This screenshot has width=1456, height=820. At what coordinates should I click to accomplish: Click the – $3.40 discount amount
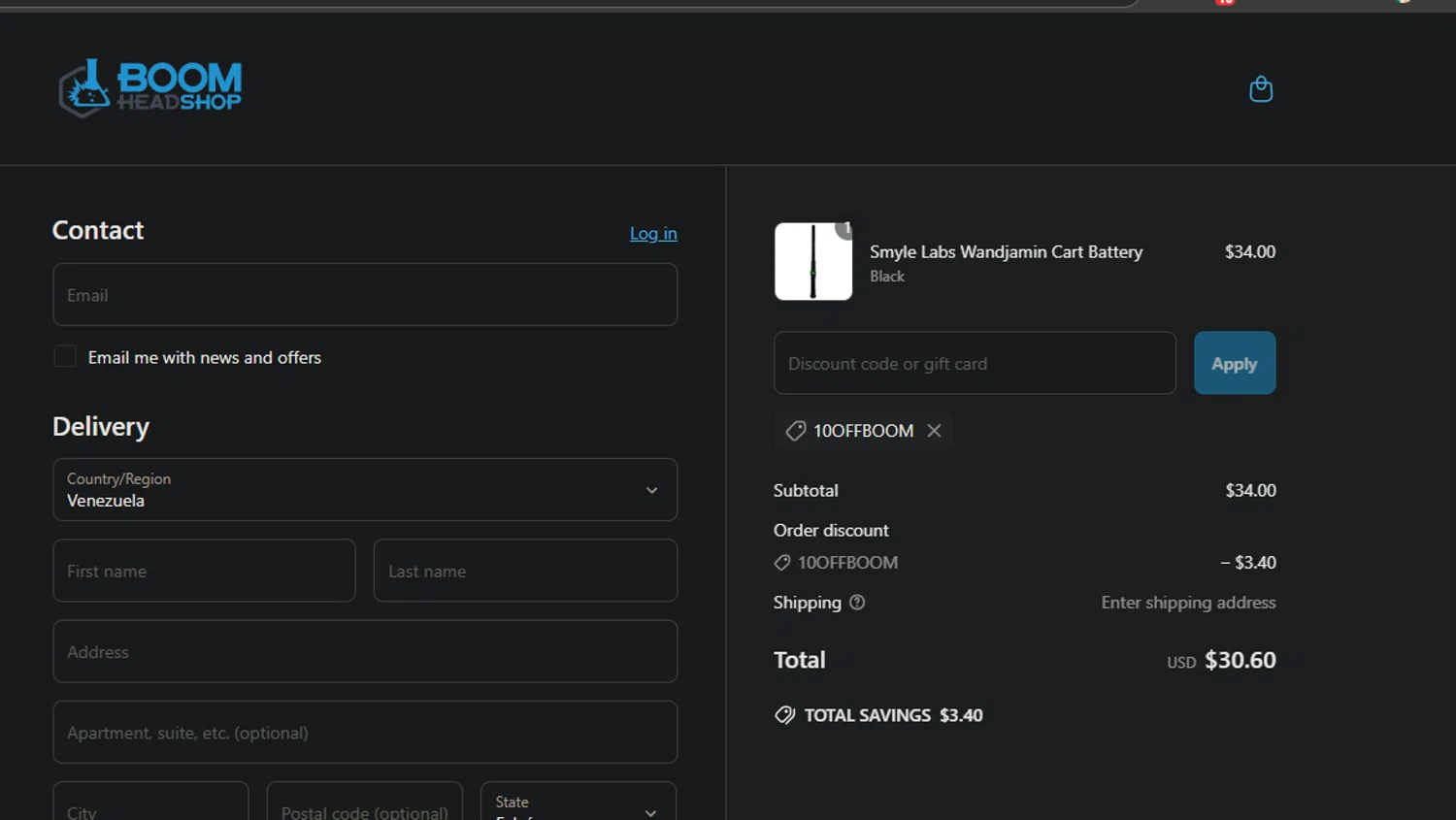[x=1248, y=563]
